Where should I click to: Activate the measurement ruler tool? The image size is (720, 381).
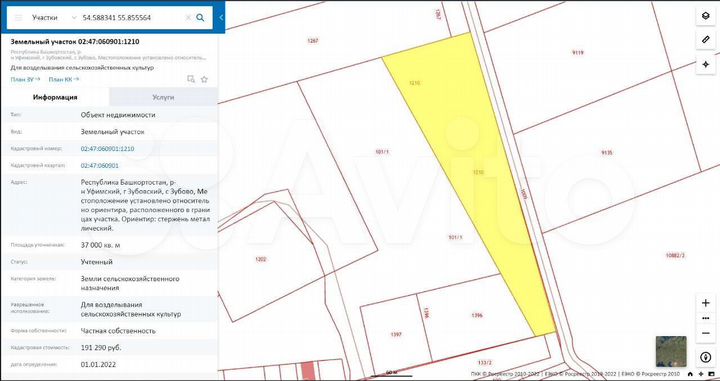pos(706,40)
